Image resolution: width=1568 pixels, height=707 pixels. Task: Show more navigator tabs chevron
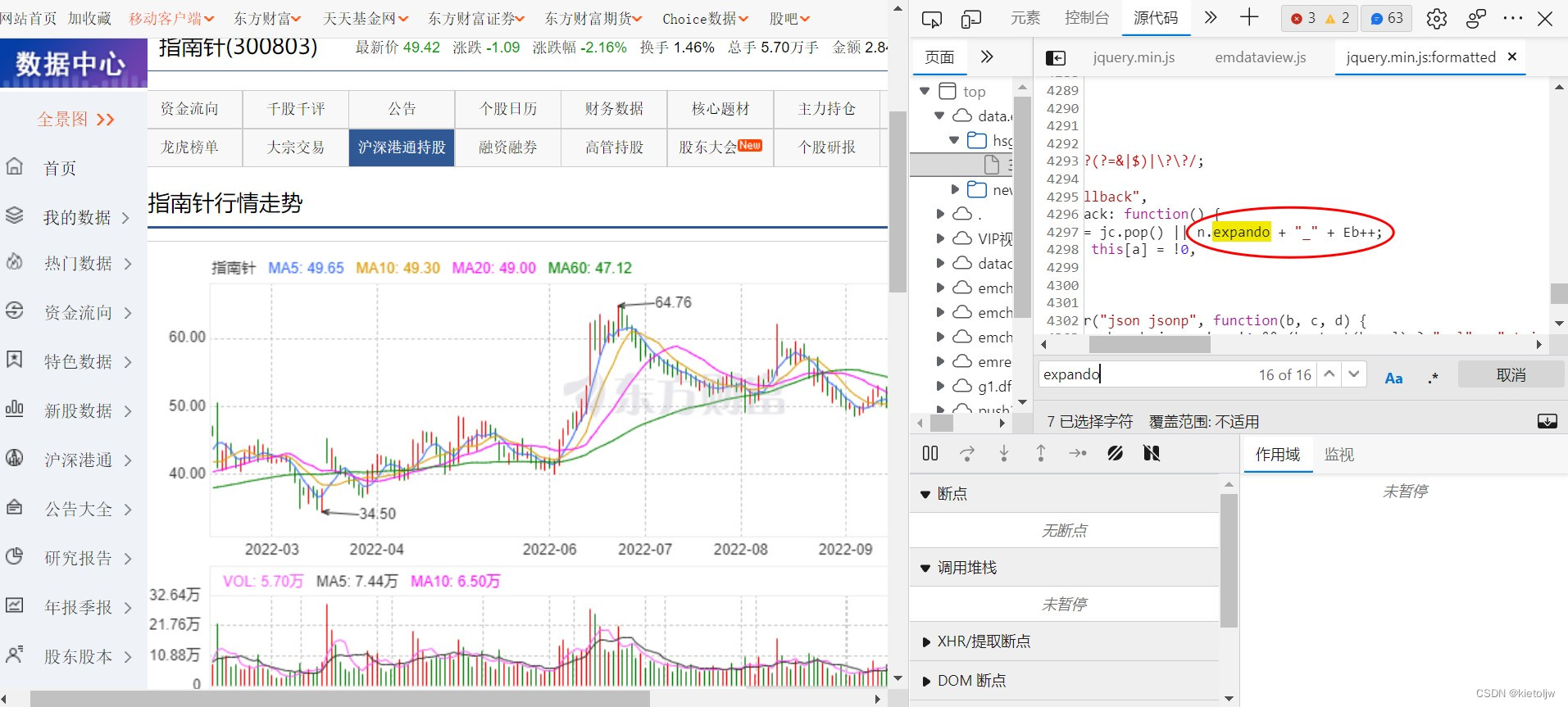coord(987,57)
